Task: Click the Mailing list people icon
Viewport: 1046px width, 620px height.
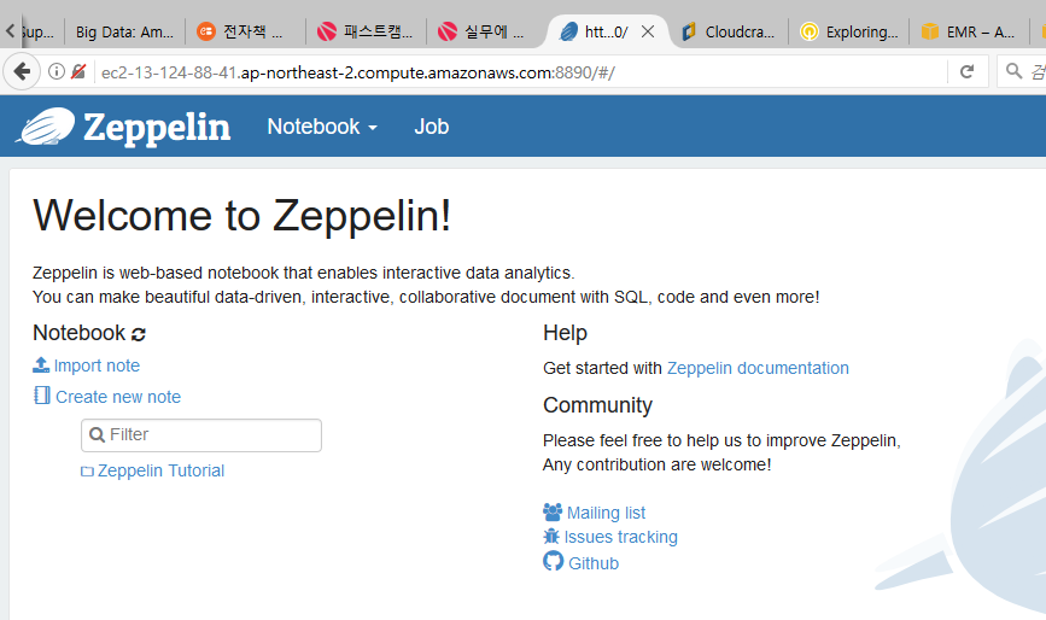Action: 552,512
